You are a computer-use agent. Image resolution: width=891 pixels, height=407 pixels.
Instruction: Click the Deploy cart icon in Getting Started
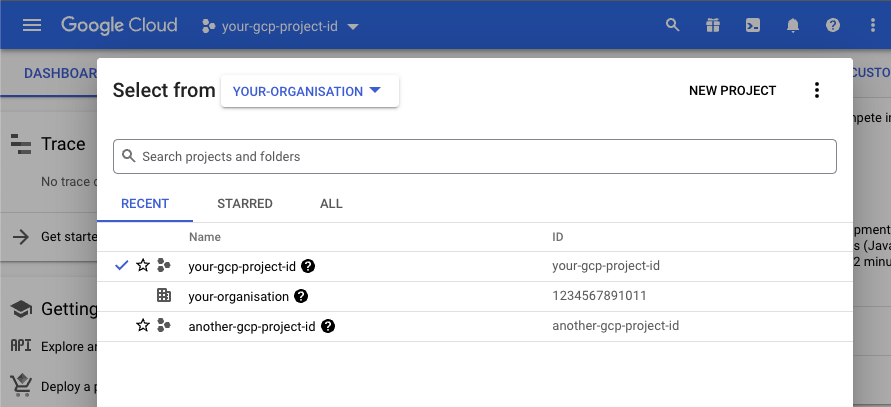tap(21, 385)
